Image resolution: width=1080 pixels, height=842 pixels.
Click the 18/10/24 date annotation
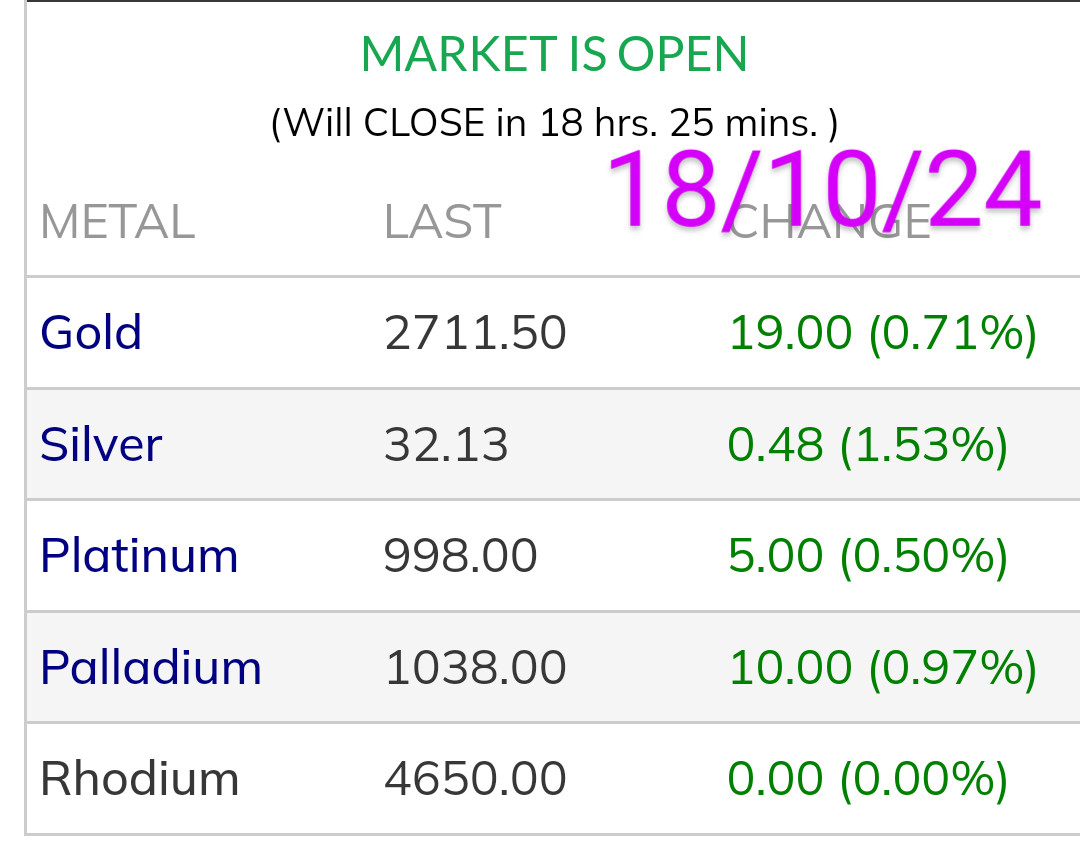(822, 190)
